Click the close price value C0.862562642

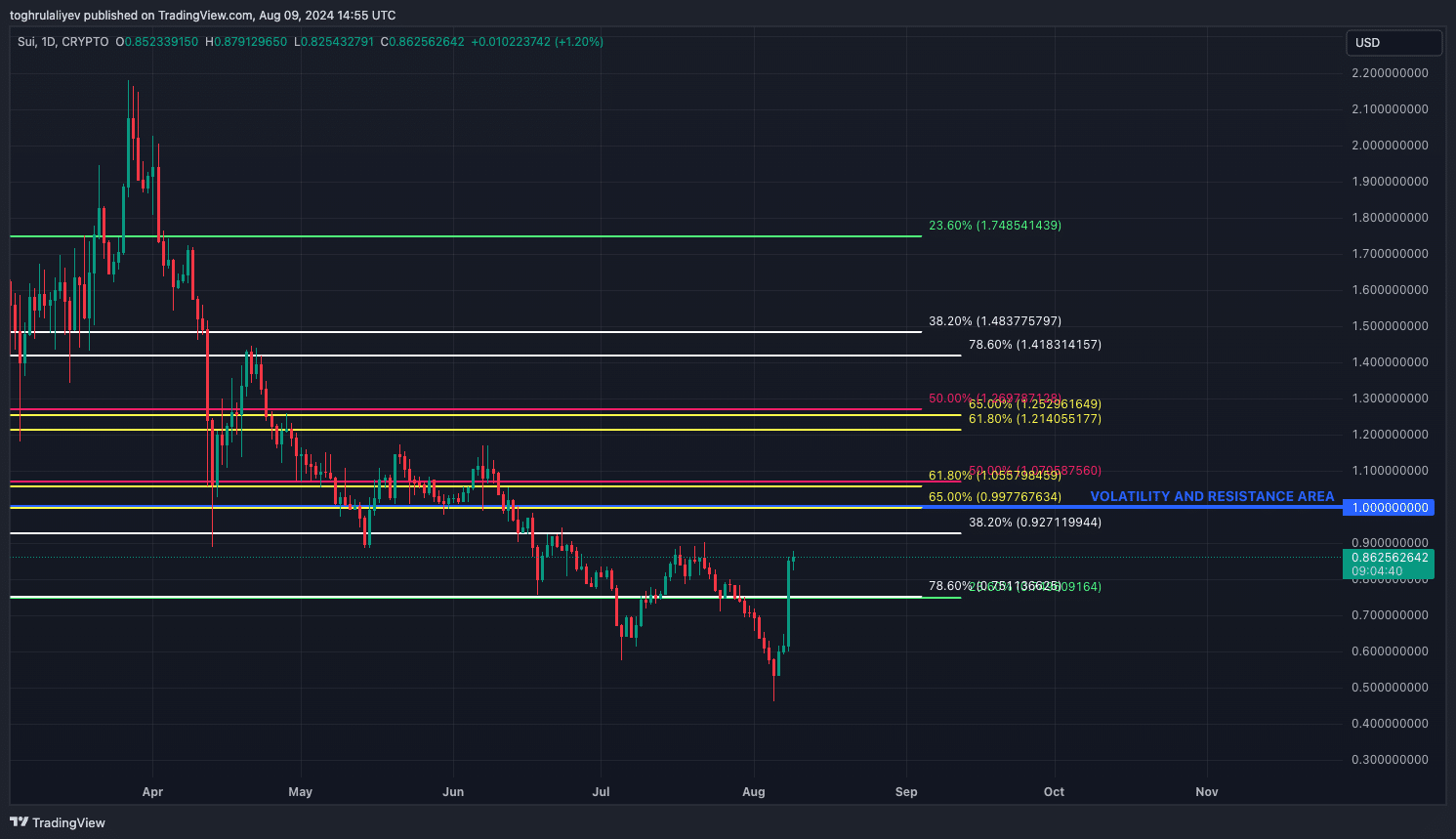[423, 42]
